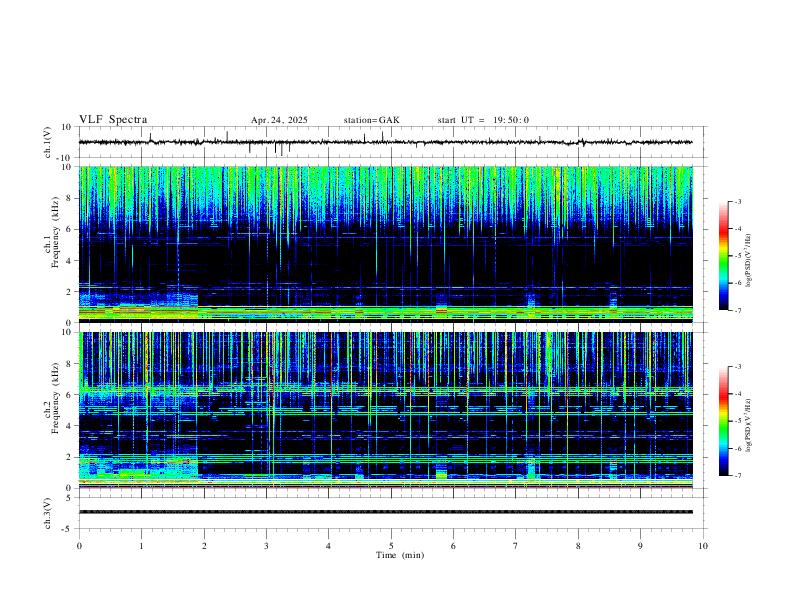Click the ch.2 spectrogram color scale bar
The image size is (792, 612).
(x=723, y=421)
